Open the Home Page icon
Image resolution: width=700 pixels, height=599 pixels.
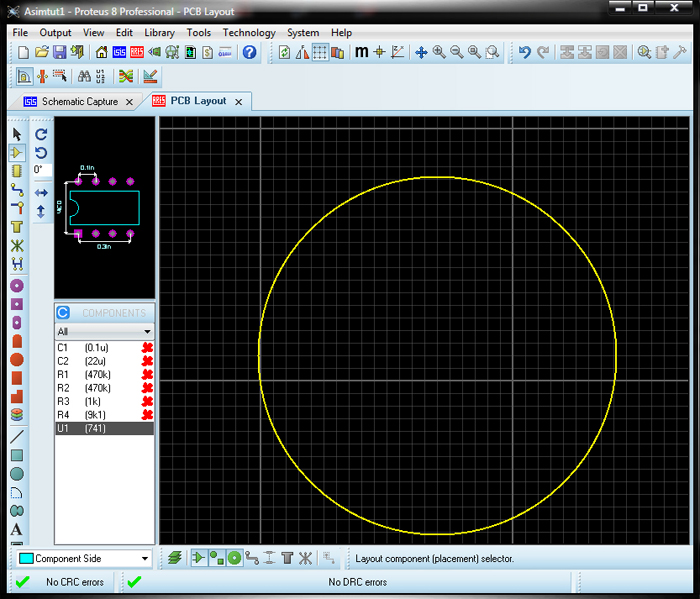[101, 53]
